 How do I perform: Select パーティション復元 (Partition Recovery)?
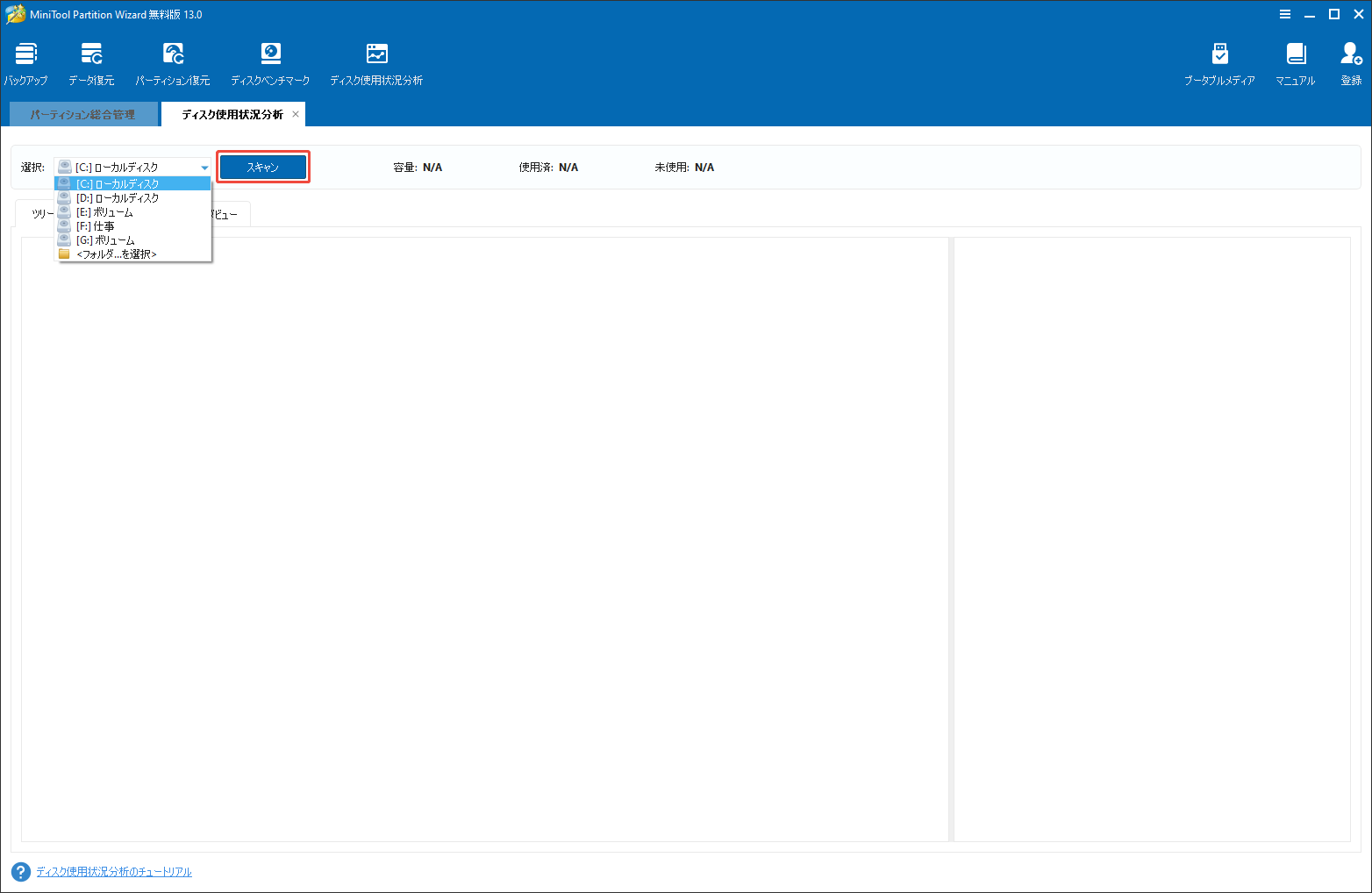tap(173, 61)
